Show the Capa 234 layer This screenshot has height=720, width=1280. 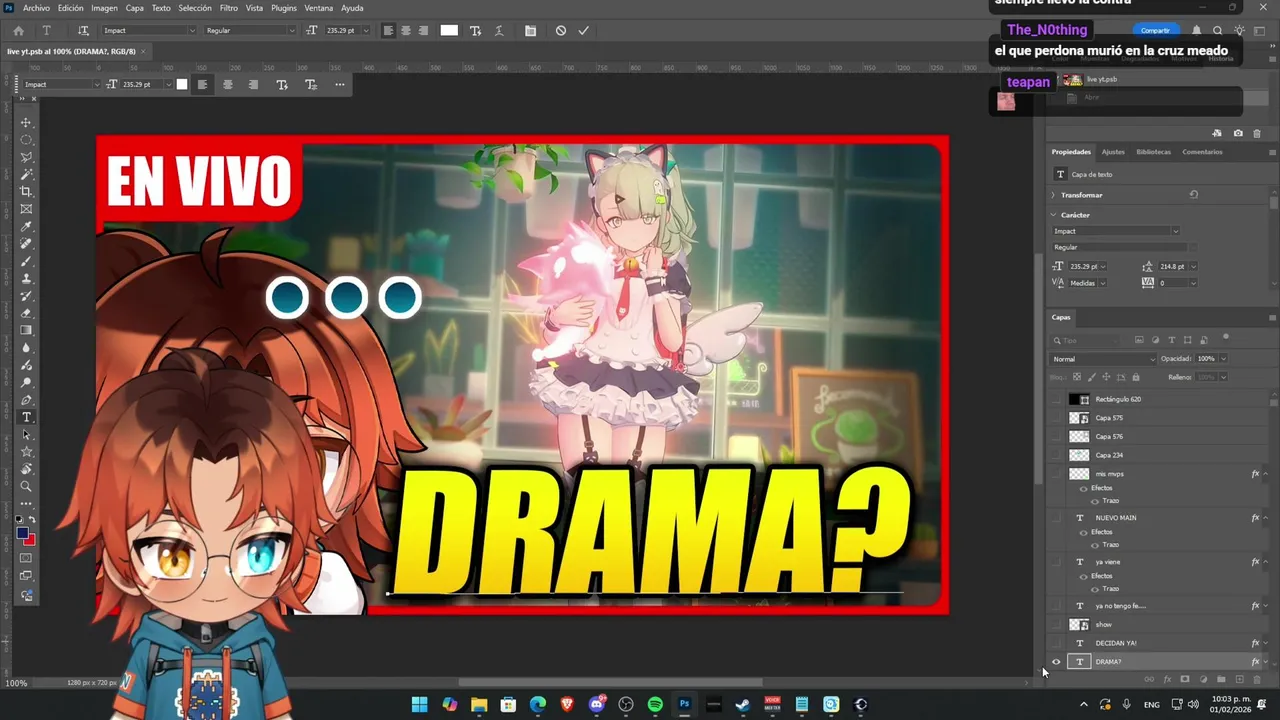coord(1056,455)
